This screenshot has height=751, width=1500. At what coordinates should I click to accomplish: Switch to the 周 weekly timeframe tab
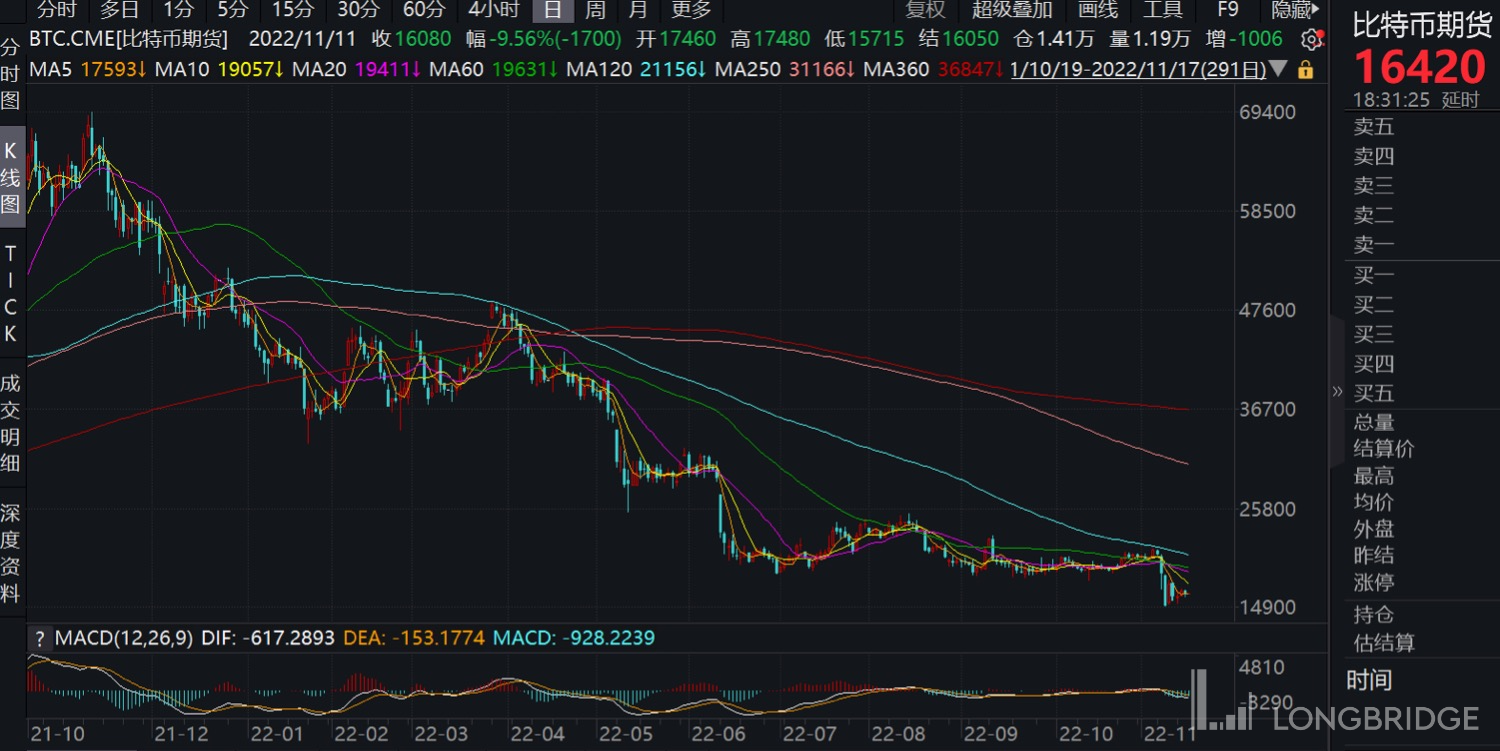coord(595,10)
